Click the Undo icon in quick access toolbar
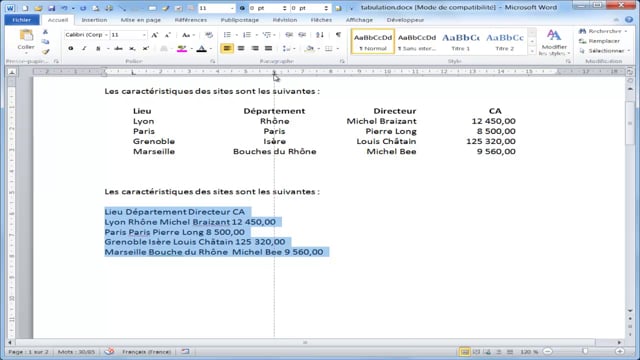The width and height of the screenshot is (640, 360). [x=64, y=8]
